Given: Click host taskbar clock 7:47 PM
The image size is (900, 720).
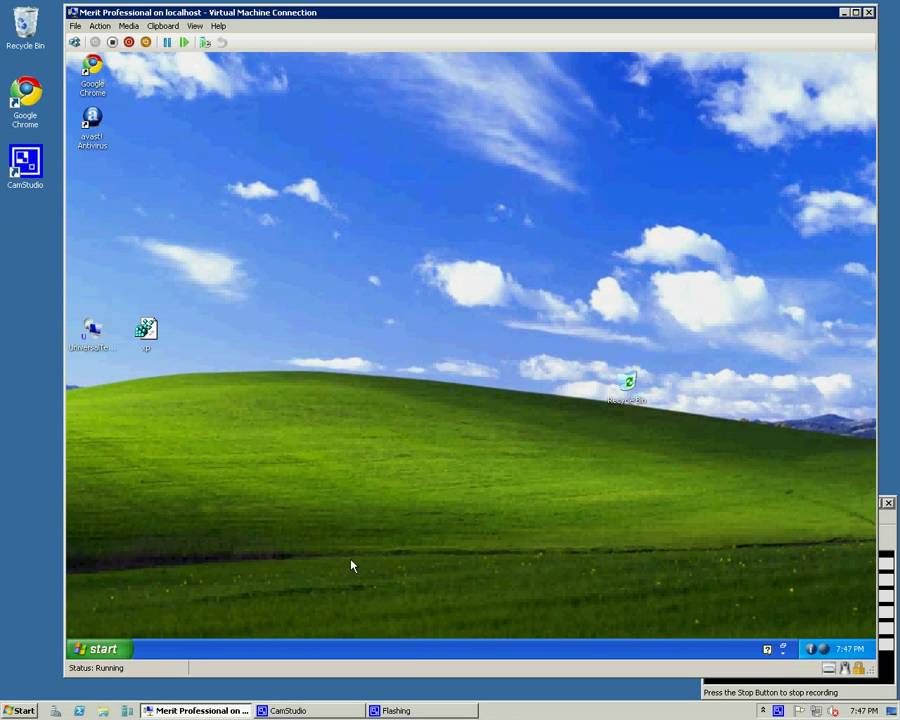Looking at the screenshot, I should point(864,711).
